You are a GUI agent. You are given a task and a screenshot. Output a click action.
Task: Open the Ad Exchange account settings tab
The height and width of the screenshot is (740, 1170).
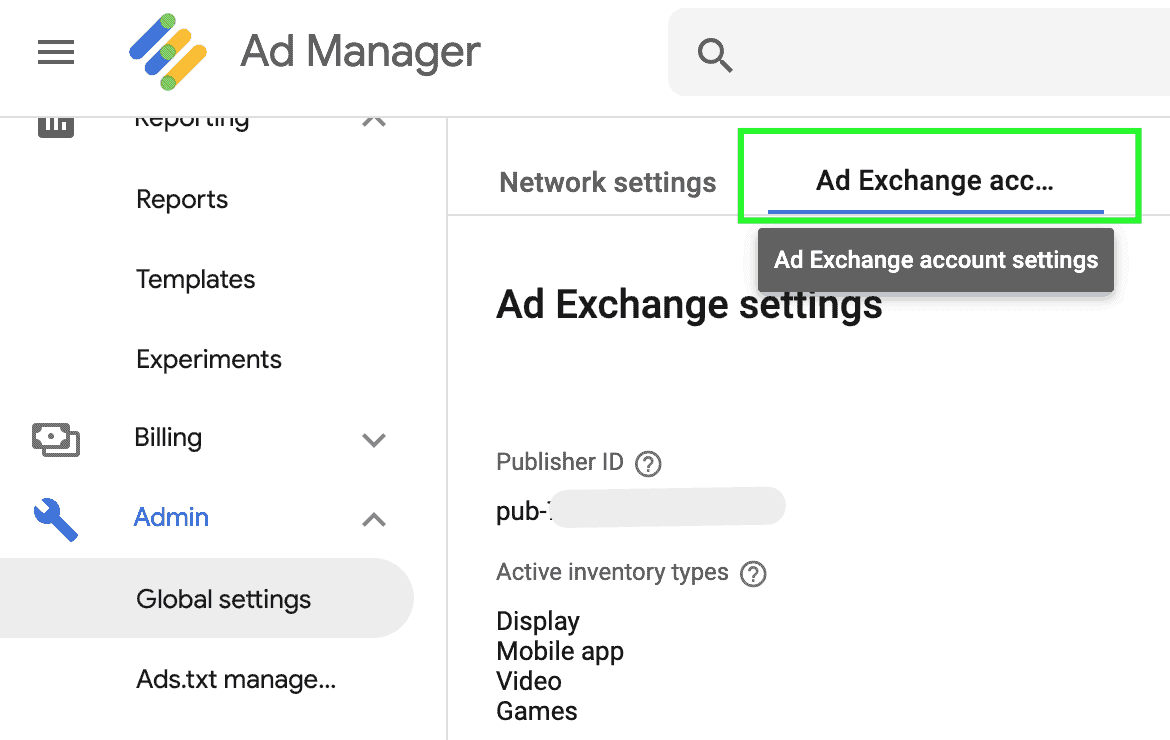pos(936,180)
